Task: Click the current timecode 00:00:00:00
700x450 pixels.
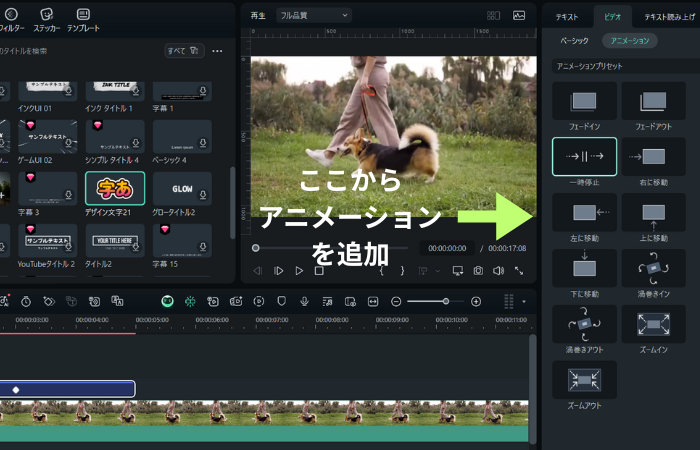Action: pyautogui.click(x=447, y=248)
